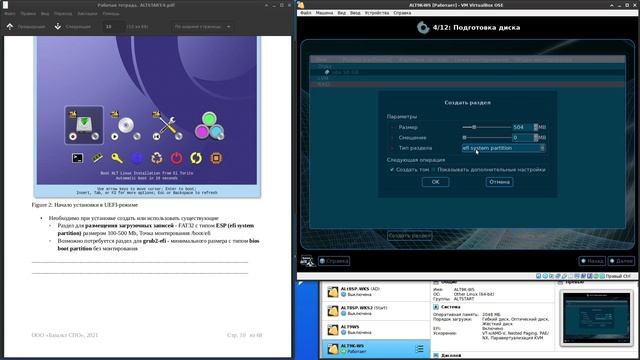Click the offset value field showing 0

click(522, 138)
